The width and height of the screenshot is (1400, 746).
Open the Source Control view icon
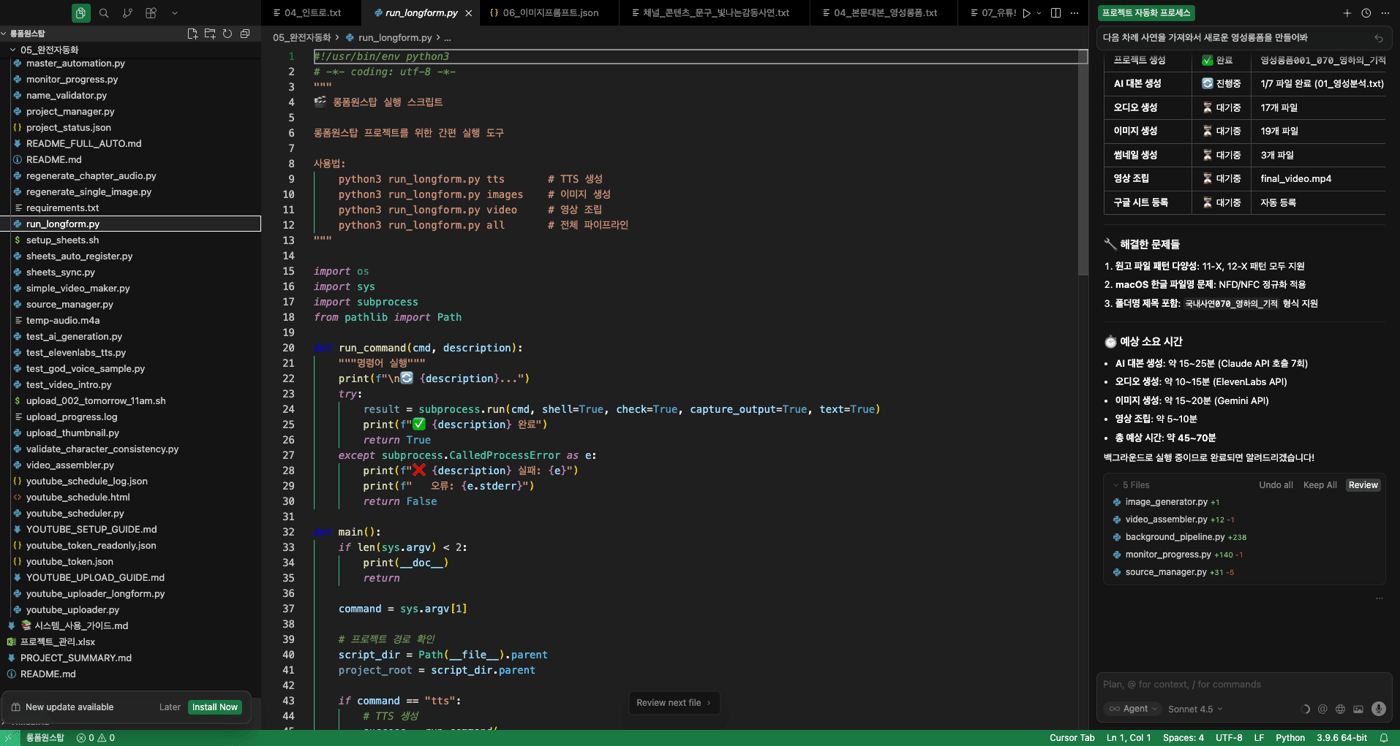(127, 13)
